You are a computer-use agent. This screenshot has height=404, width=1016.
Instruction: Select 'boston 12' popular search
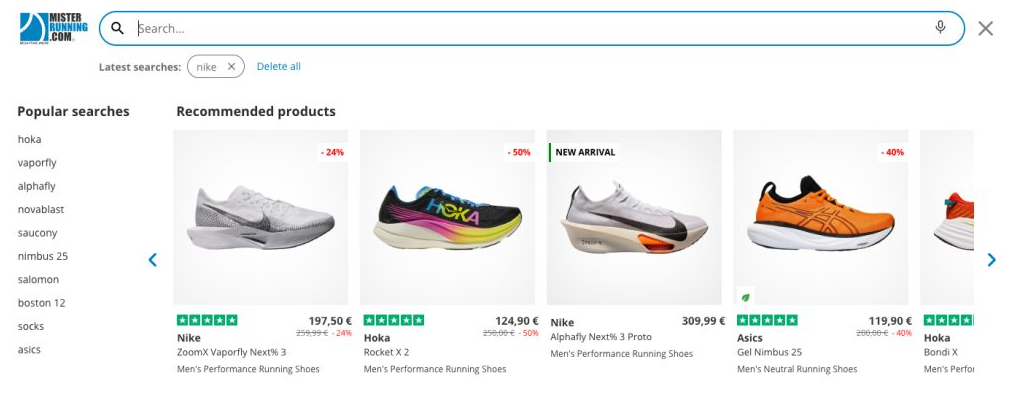pyautogui.click(x=41, y=302)
